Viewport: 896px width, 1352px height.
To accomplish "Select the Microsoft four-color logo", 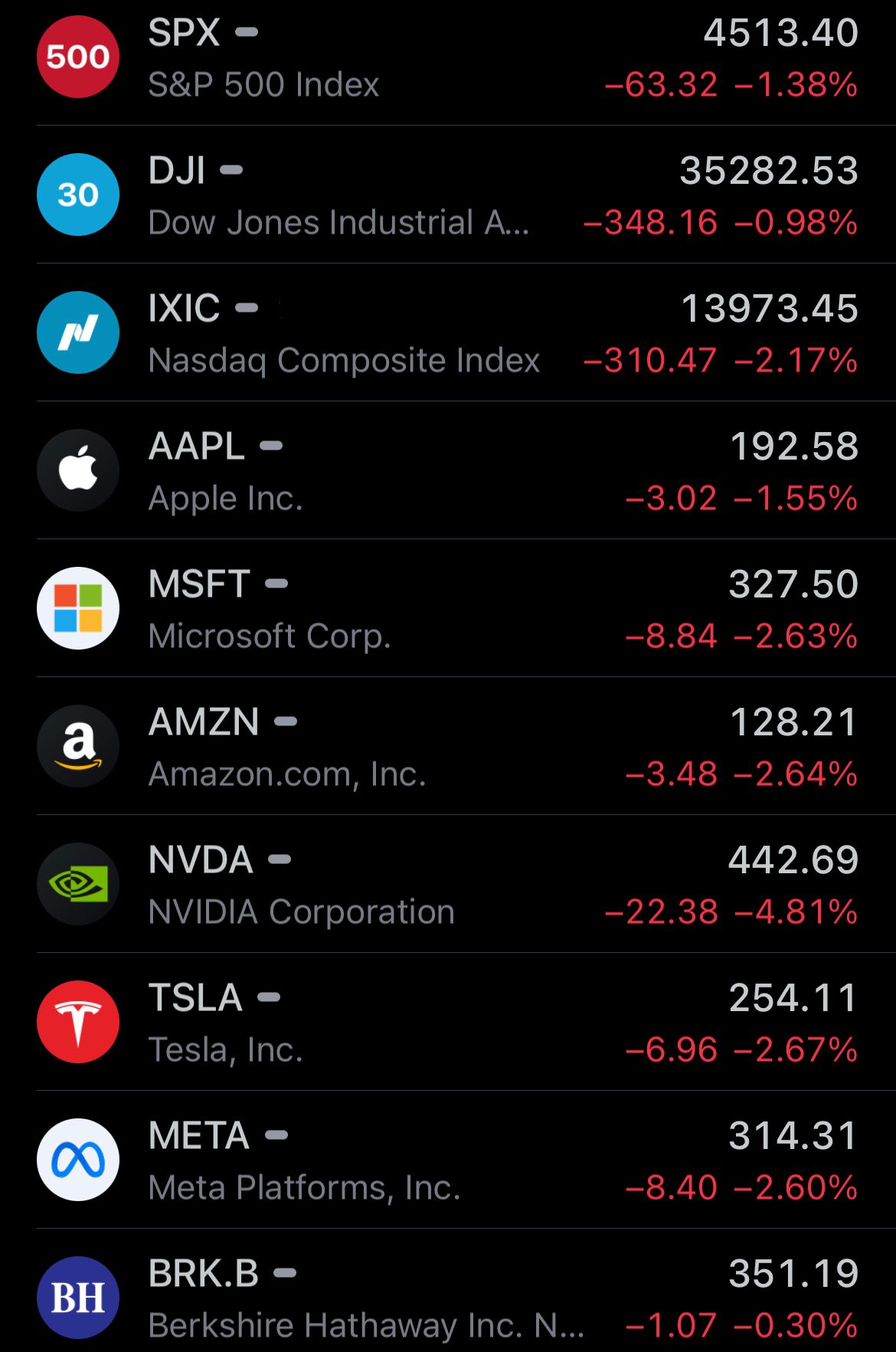I will point(78,608).
